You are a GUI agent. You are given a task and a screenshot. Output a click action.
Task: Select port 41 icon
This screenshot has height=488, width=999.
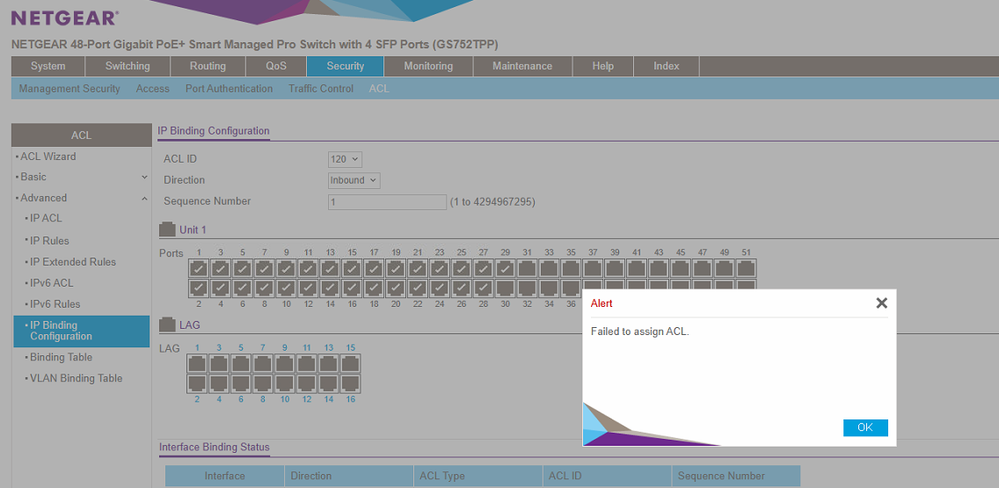click(x=637, y=268)
